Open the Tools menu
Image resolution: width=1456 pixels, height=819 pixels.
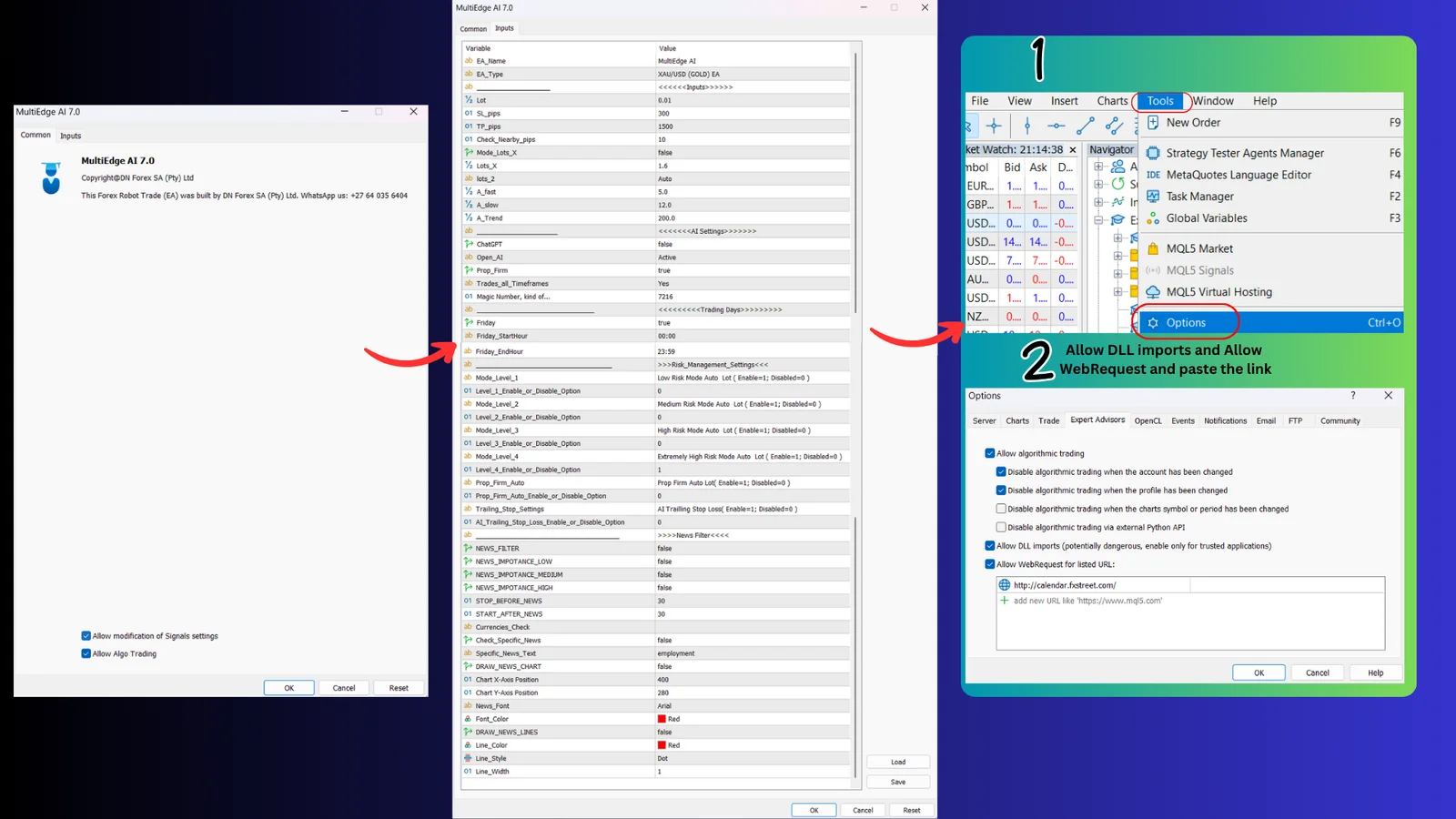coord(1160,101)
